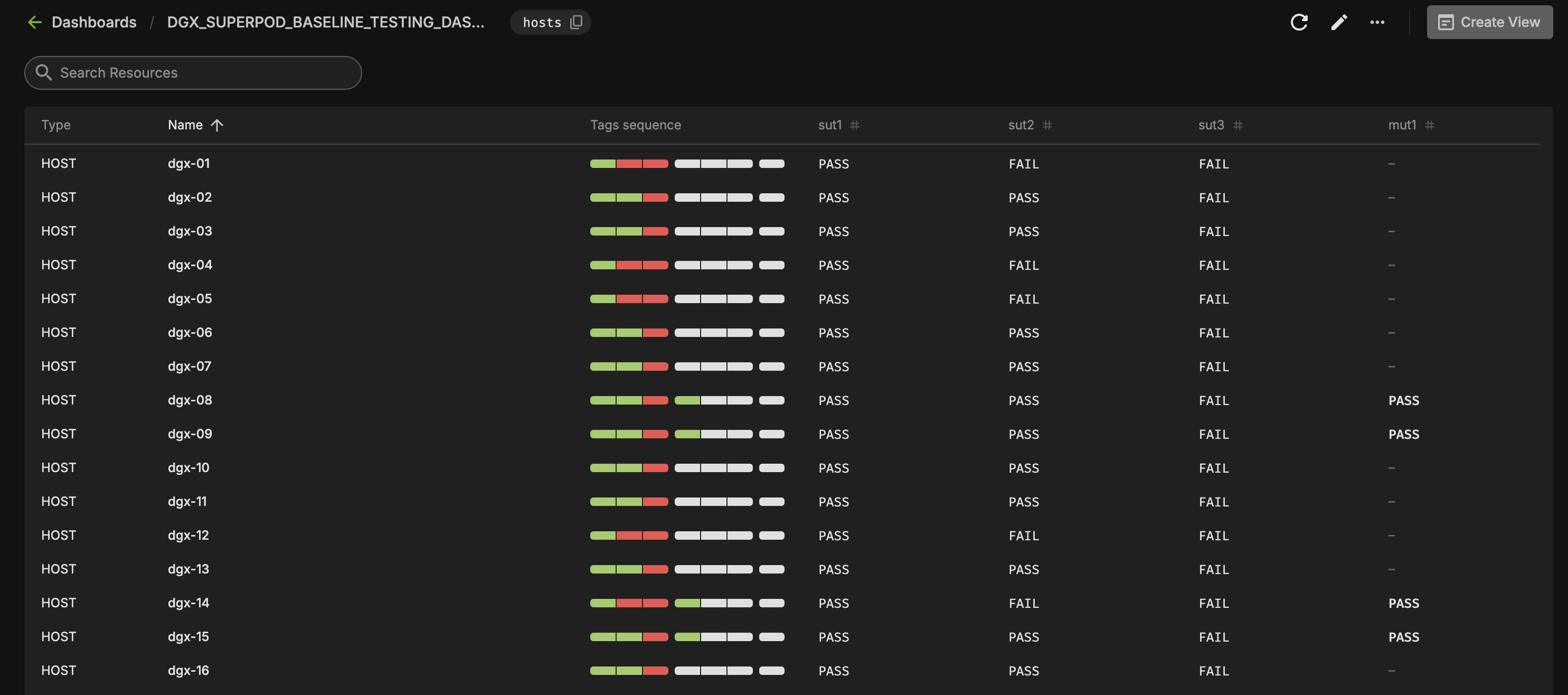Copy the hosts tag icon

click(x=576, y=23)
